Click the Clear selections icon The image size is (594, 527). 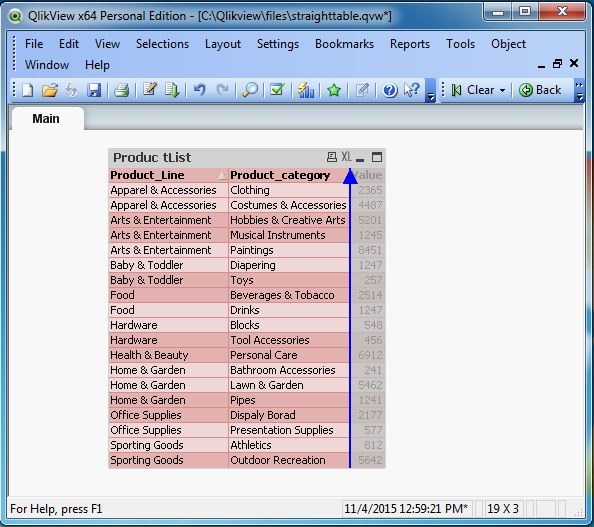(x=456, y=90)
